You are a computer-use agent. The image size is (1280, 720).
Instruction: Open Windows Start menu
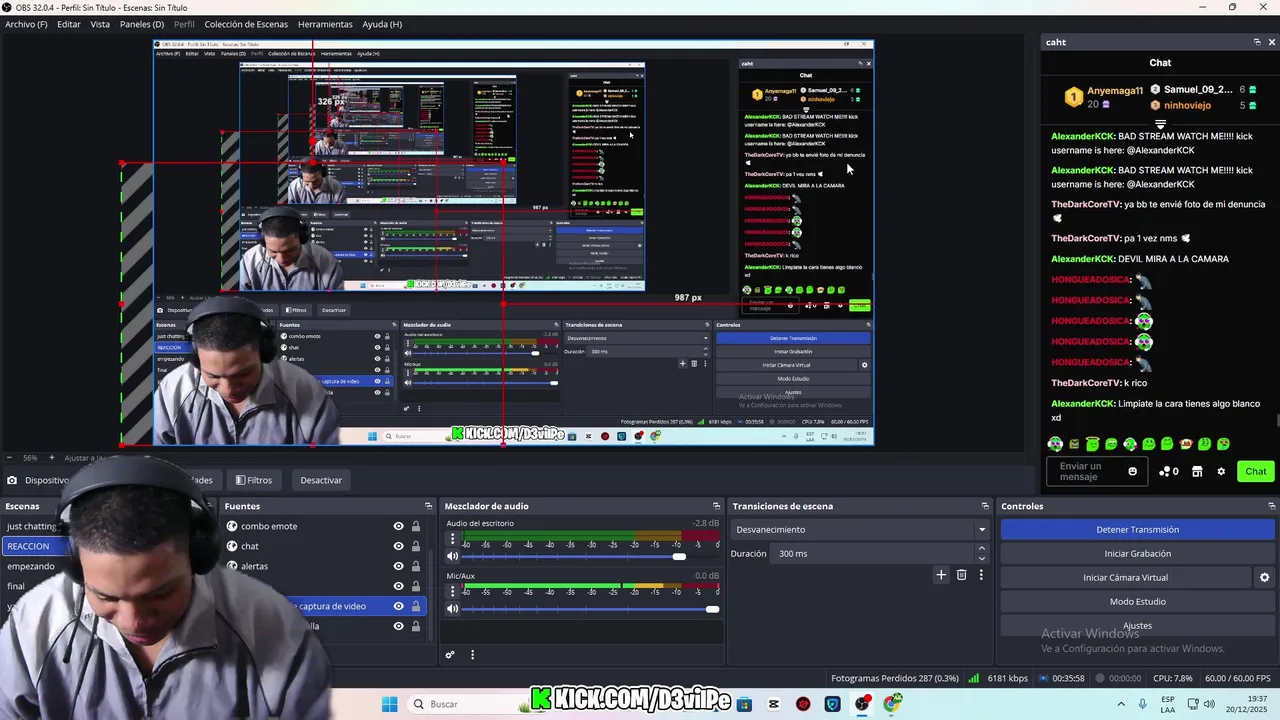pyautogui.click(x=389, y=704)
